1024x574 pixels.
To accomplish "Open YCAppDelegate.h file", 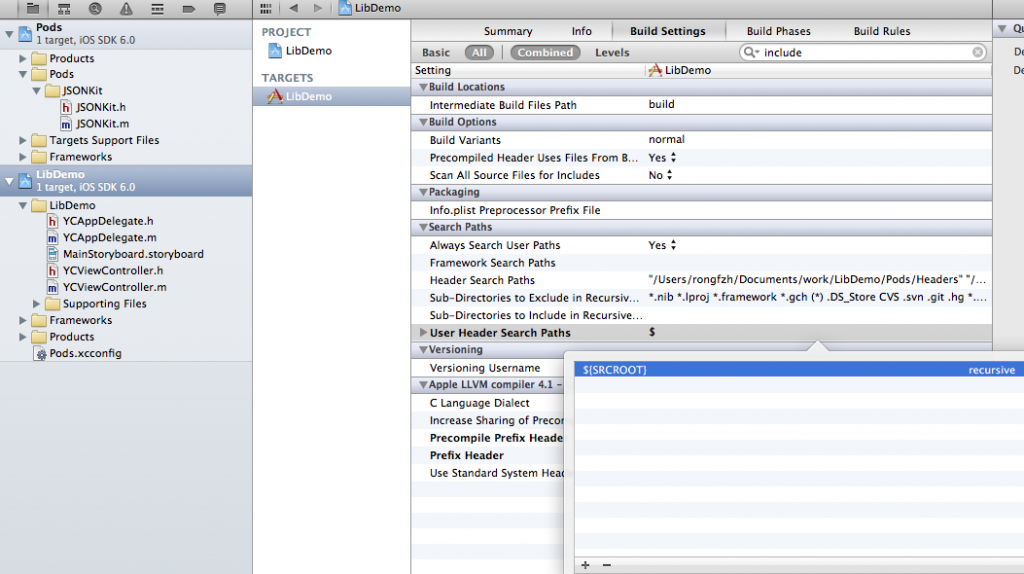I will (108, 221).
